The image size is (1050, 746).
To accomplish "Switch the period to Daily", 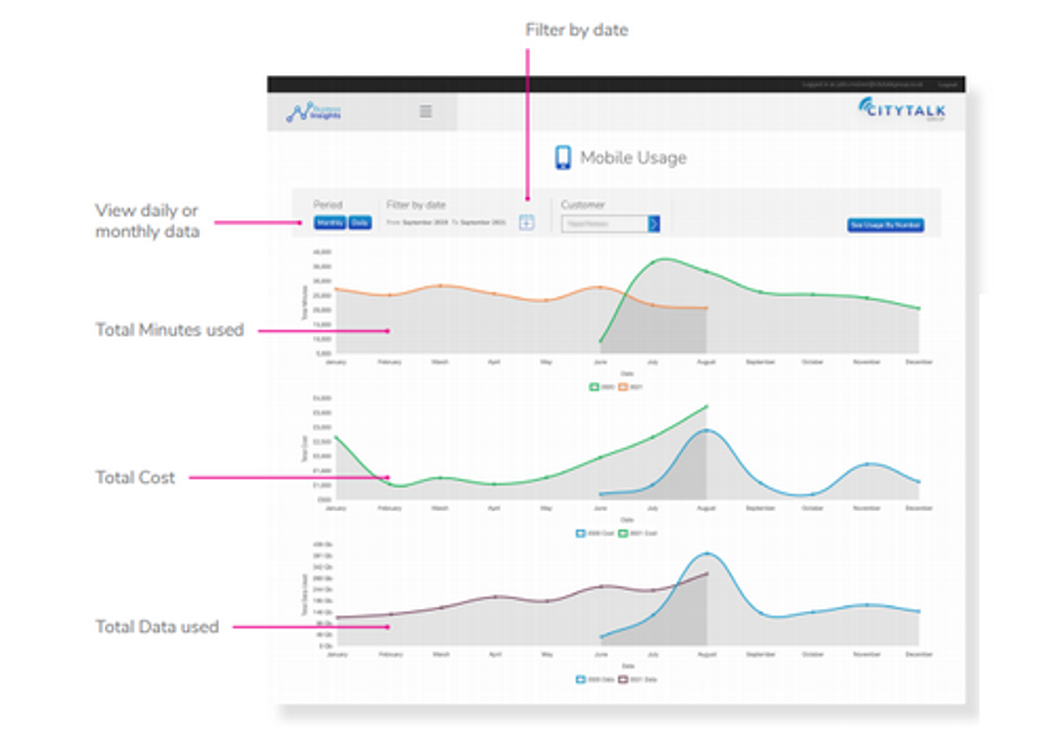I will point(360,223).
